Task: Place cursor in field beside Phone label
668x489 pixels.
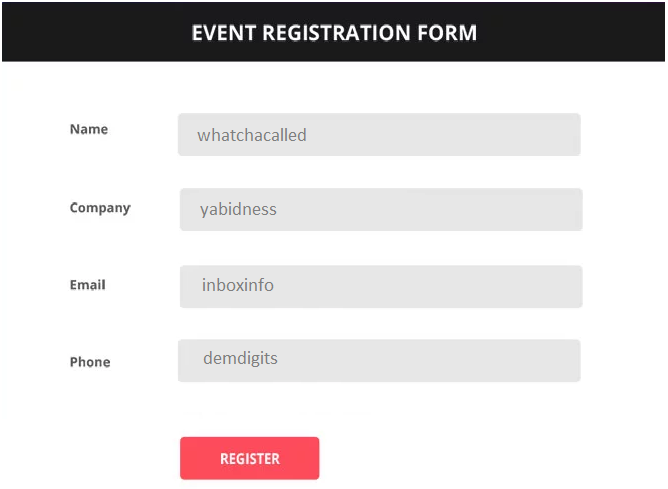Action: 379,361
